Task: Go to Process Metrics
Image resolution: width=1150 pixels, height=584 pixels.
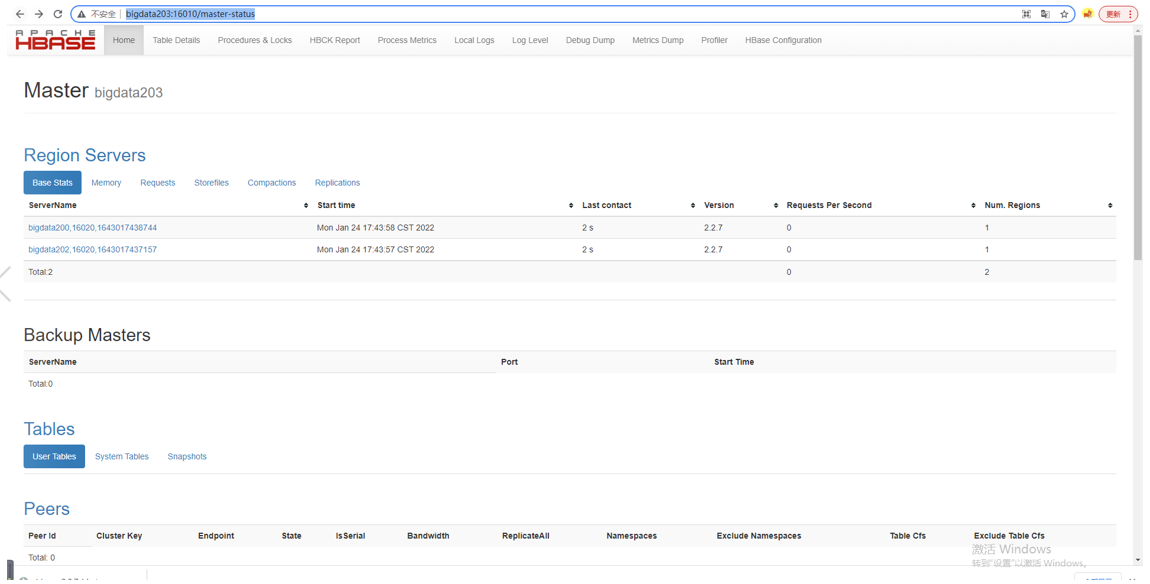Action: [x=407, y=40]
